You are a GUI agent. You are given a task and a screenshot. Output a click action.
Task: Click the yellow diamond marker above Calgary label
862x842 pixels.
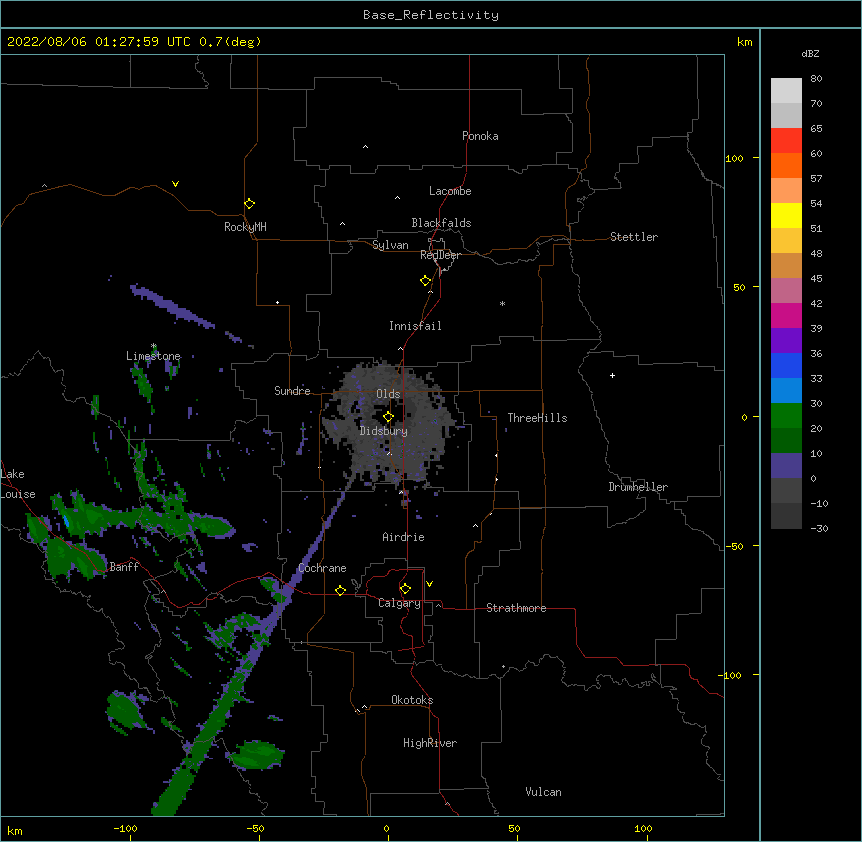click(405, 589)
